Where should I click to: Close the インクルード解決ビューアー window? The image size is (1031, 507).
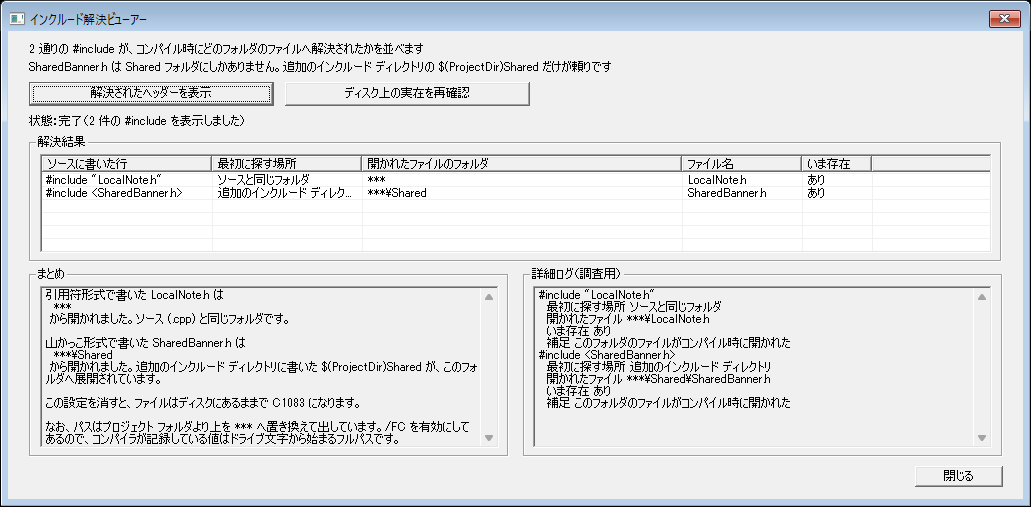1005,19
